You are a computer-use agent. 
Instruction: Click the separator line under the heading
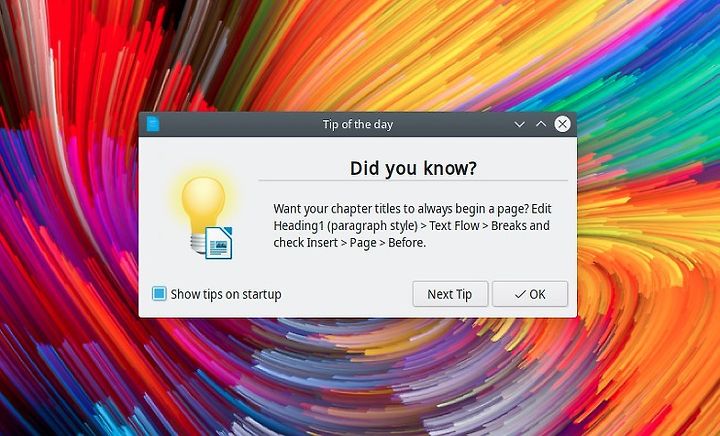click(413, 181)
